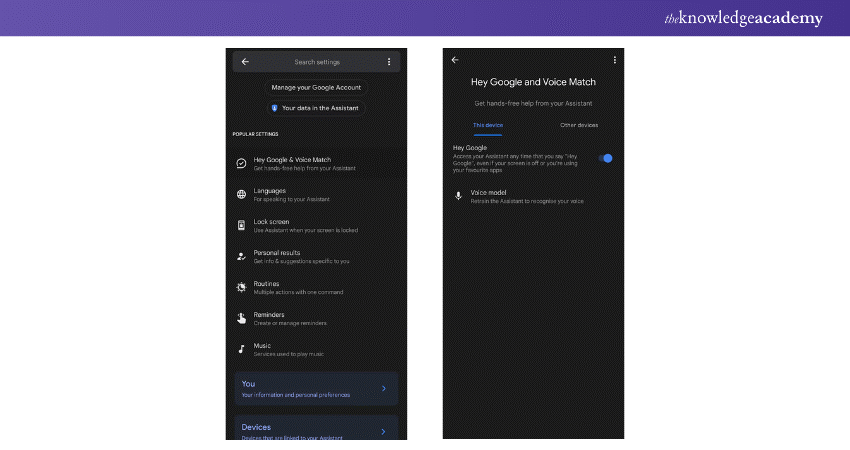
Task: Open three-dot menu in Search settings bar
Action: (x=389, y=62)
